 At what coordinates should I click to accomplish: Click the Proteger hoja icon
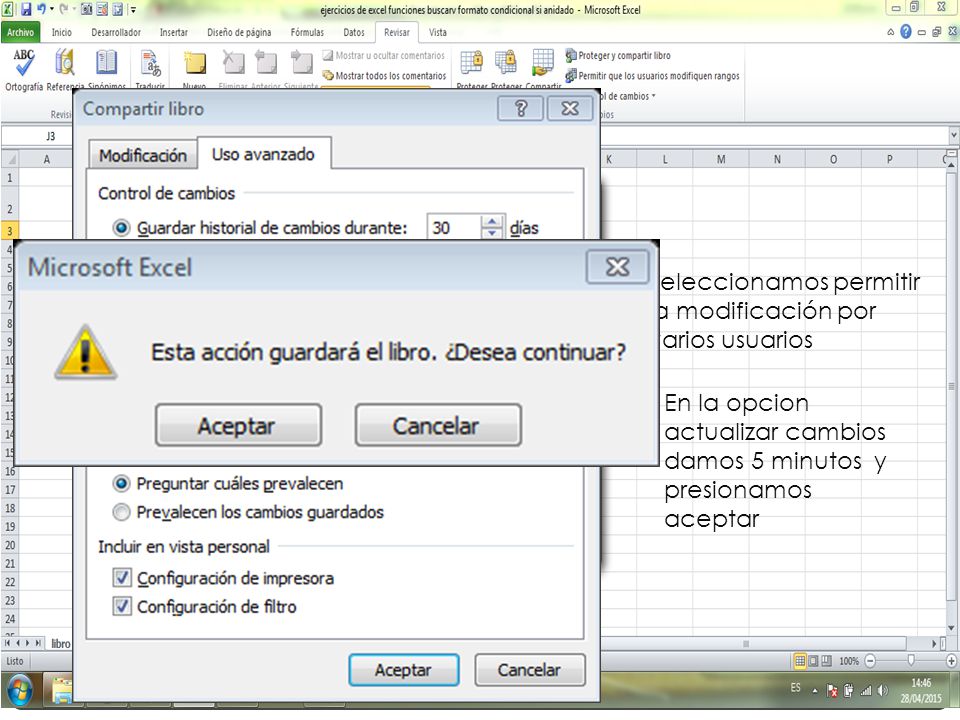pyautogui.click(x=471, y=62)
